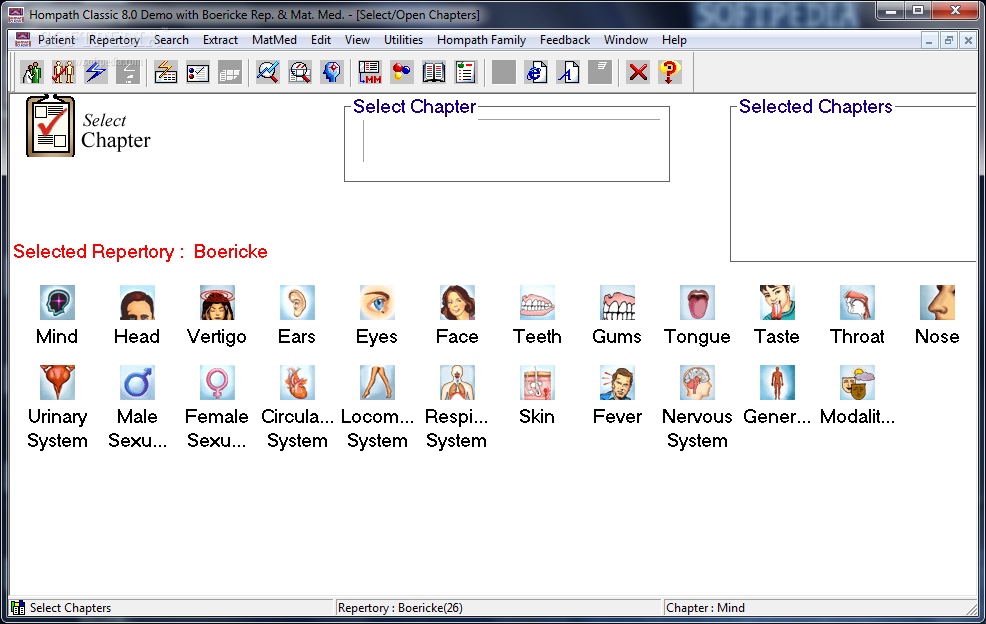Click 'Chapter : Mind' in status bar
Viewport: 986px width, 624px height.
point(705,608)
